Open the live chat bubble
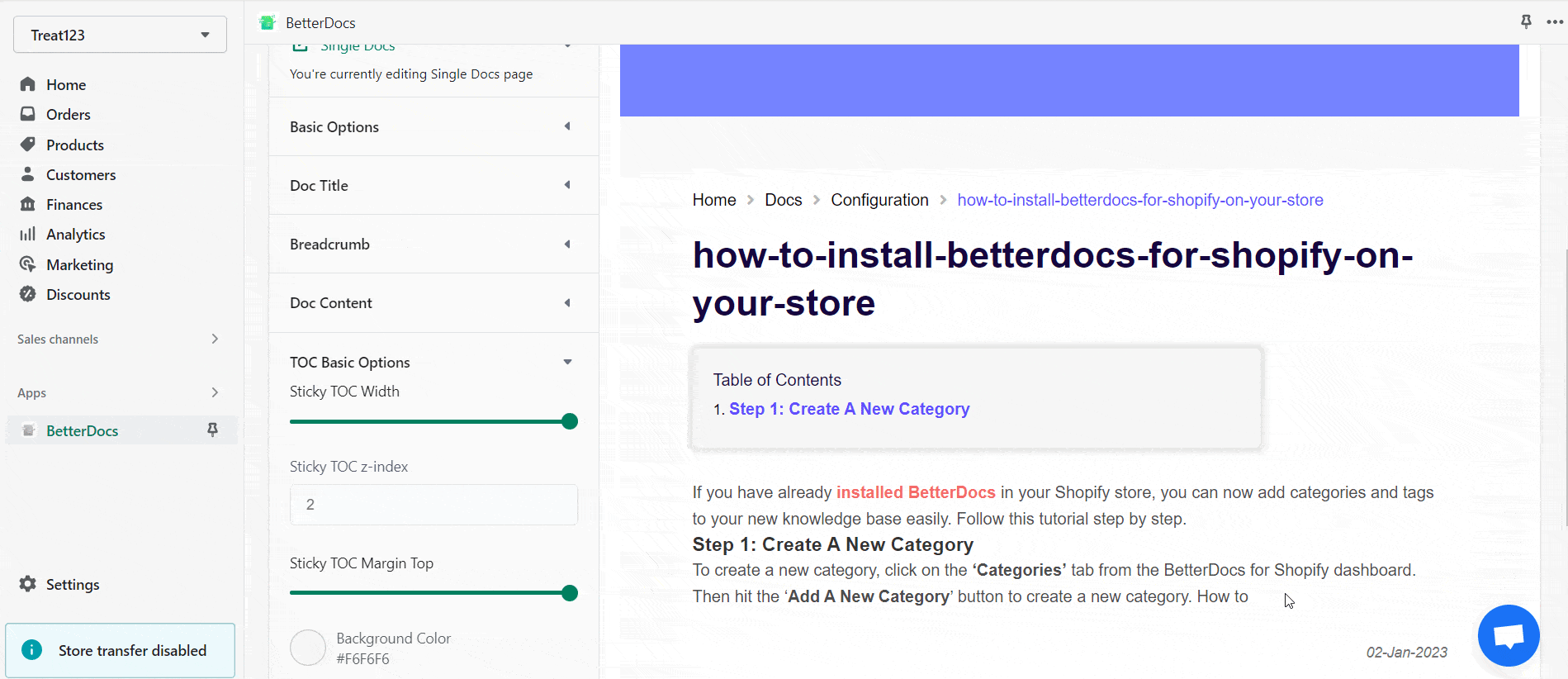This screenshot has width=1568, height=679. point(1509,635)
